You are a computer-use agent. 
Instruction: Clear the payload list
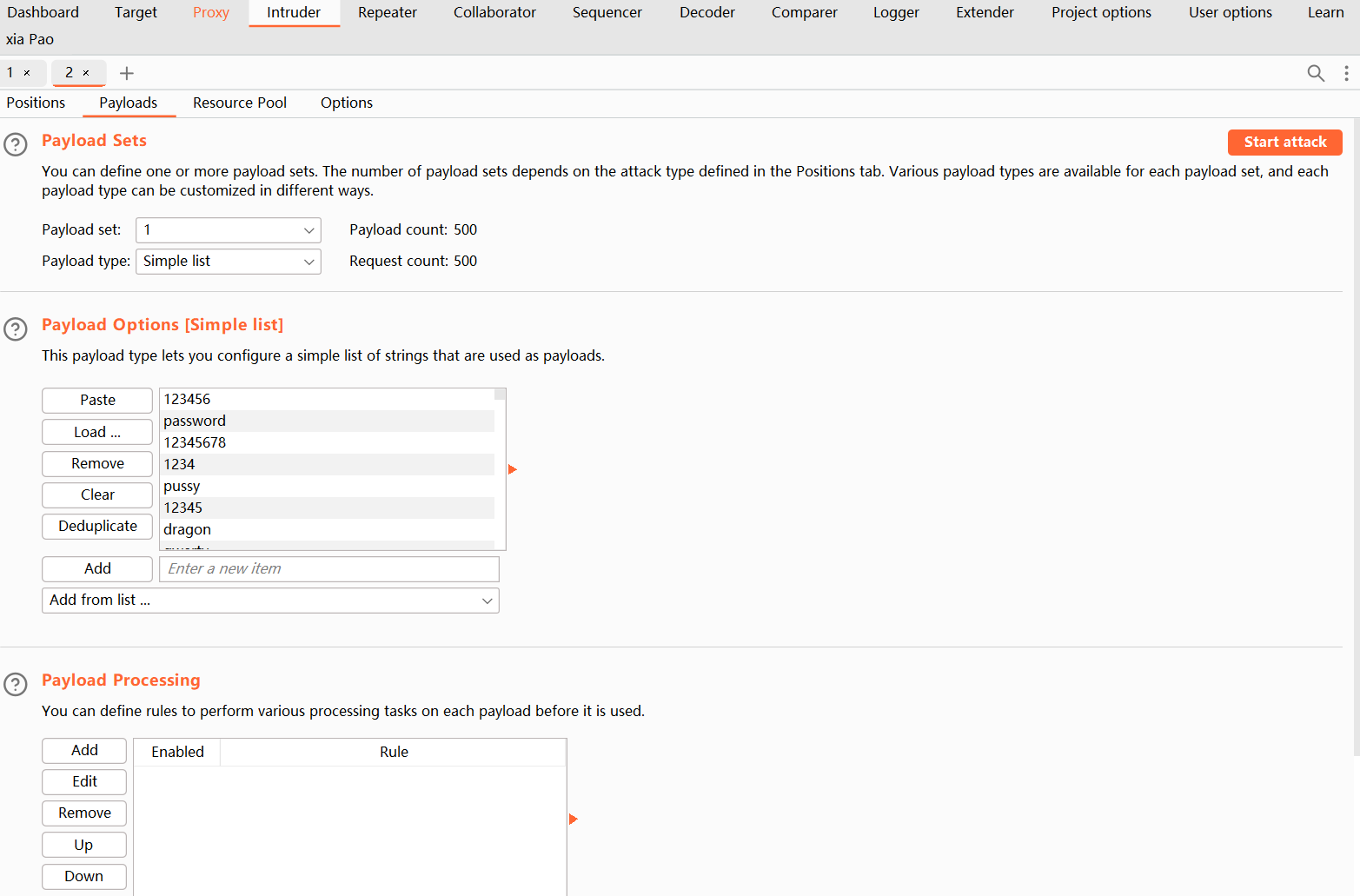pyautogui.click(x=97, y=494)
